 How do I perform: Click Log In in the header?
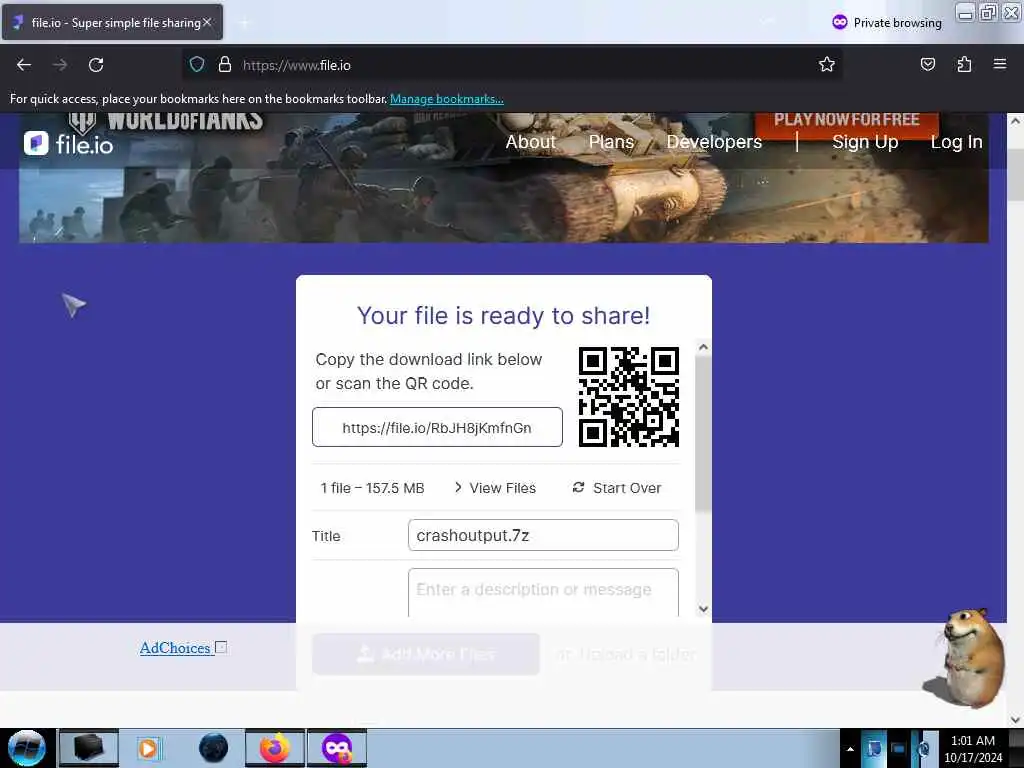click(957, 142)
